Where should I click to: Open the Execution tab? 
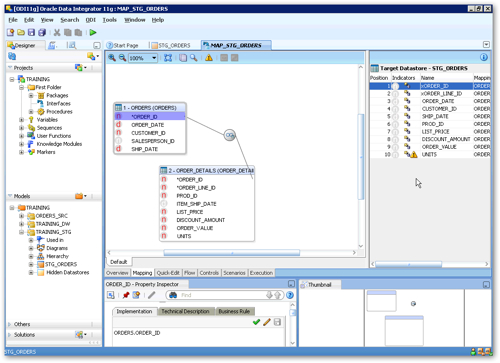(261, 273)
